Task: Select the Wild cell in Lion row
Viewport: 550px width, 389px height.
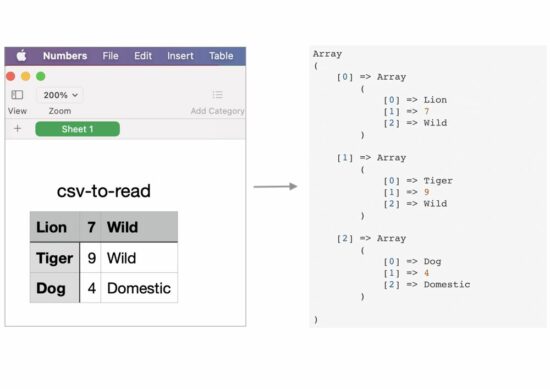Action: 139,227
